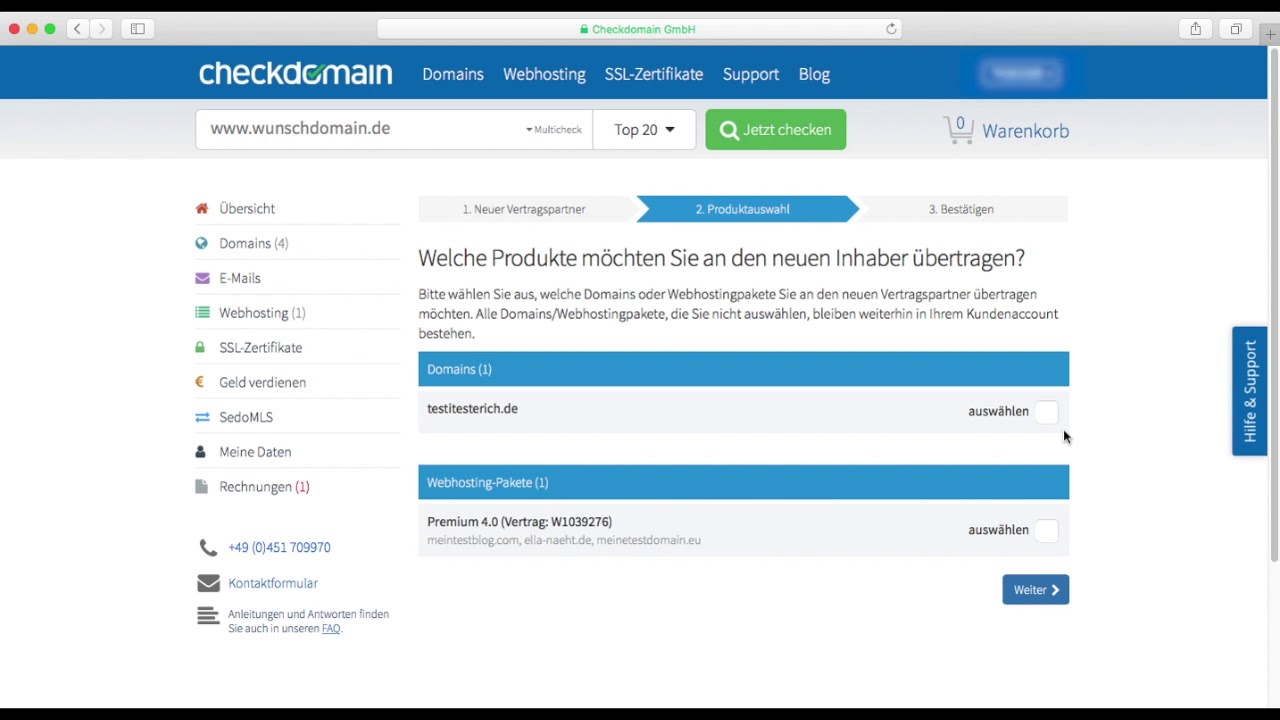Click the Weiter button
Viewport: 1280px width, 720px height.
[1036, 590]
